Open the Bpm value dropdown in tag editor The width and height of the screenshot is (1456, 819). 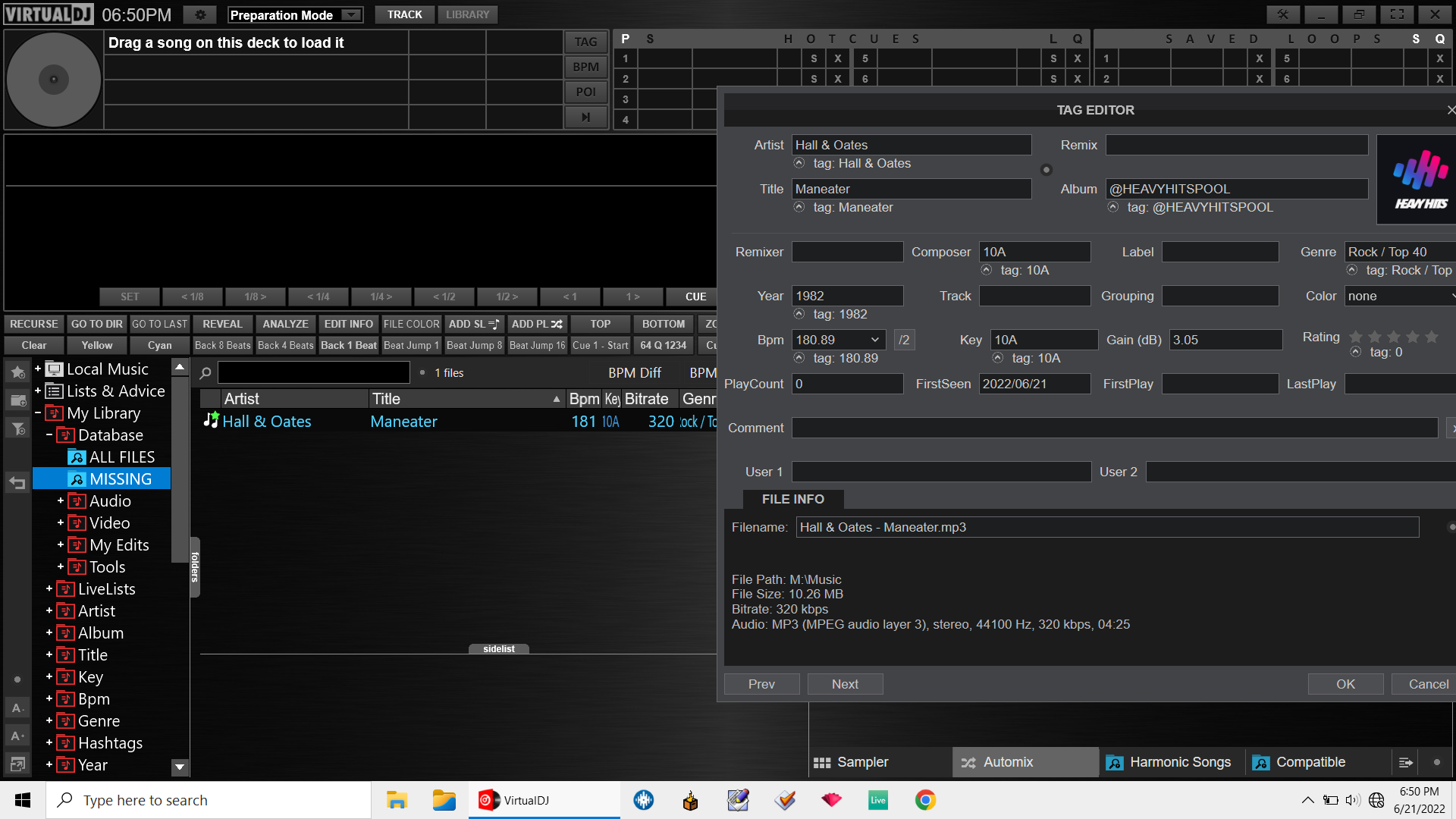coord(874,340)
